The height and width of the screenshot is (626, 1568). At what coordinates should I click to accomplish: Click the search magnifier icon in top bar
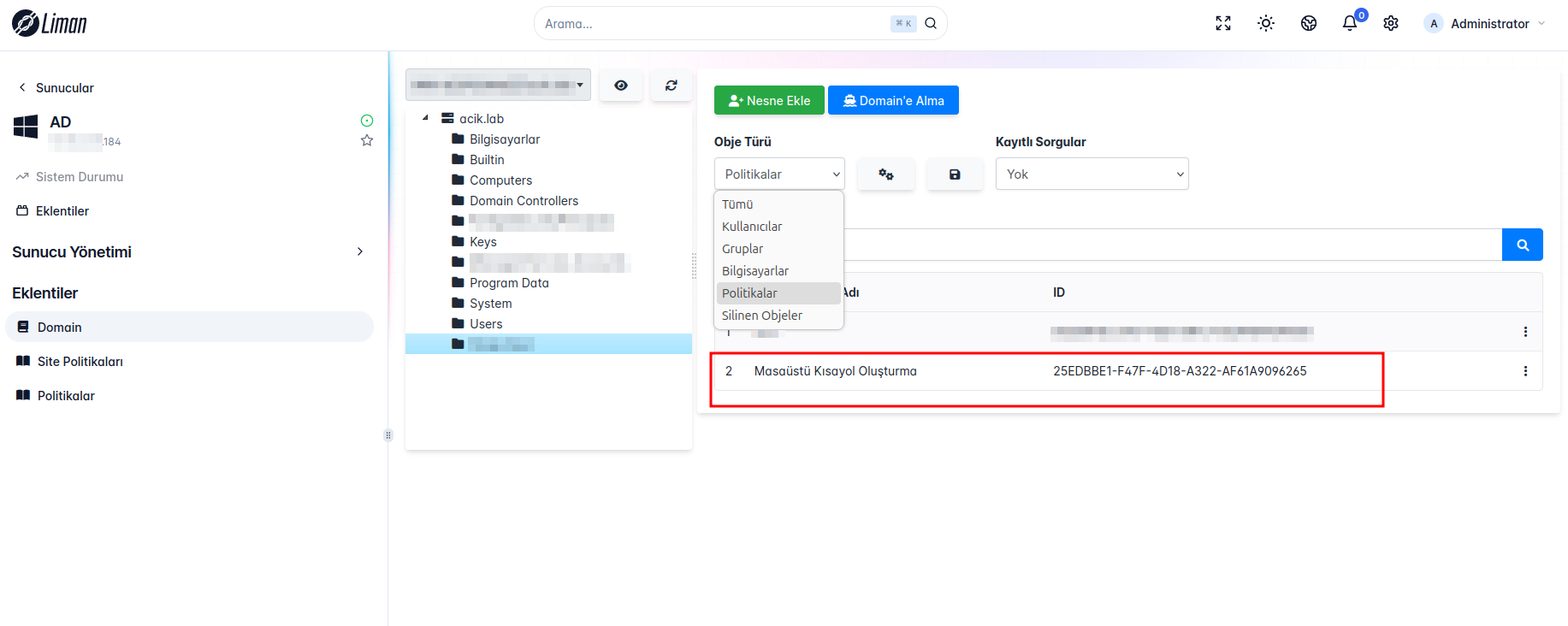click(x=931, y=23)
